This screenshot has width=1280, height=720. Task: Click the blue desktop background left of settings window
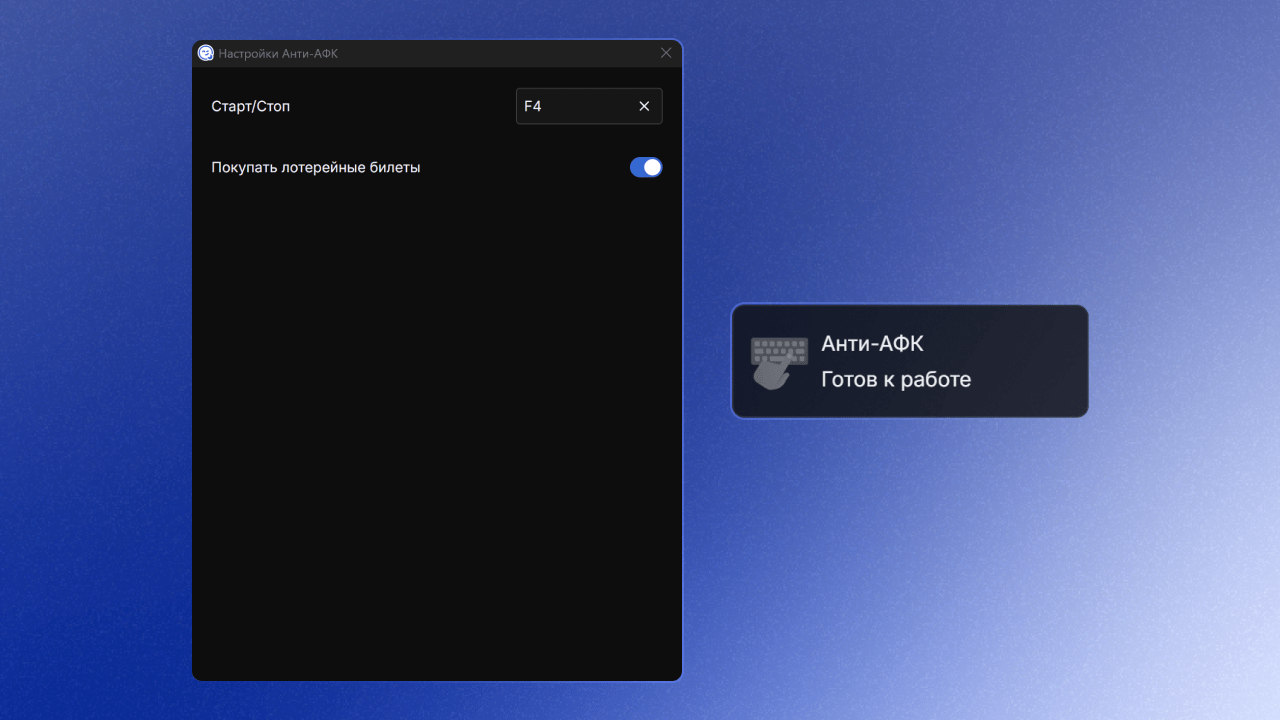coord(95,360)
